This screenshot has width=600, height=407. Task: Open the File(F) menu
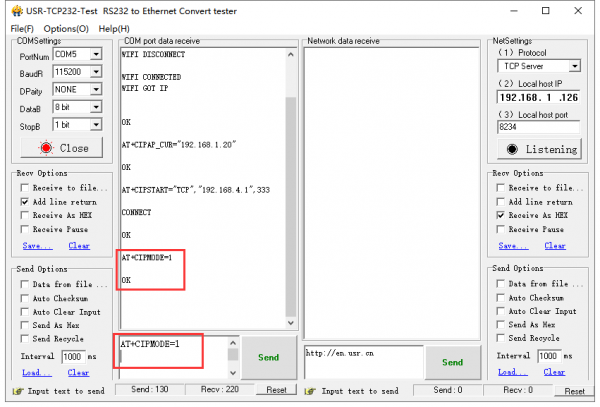click(x=22, y=28)
